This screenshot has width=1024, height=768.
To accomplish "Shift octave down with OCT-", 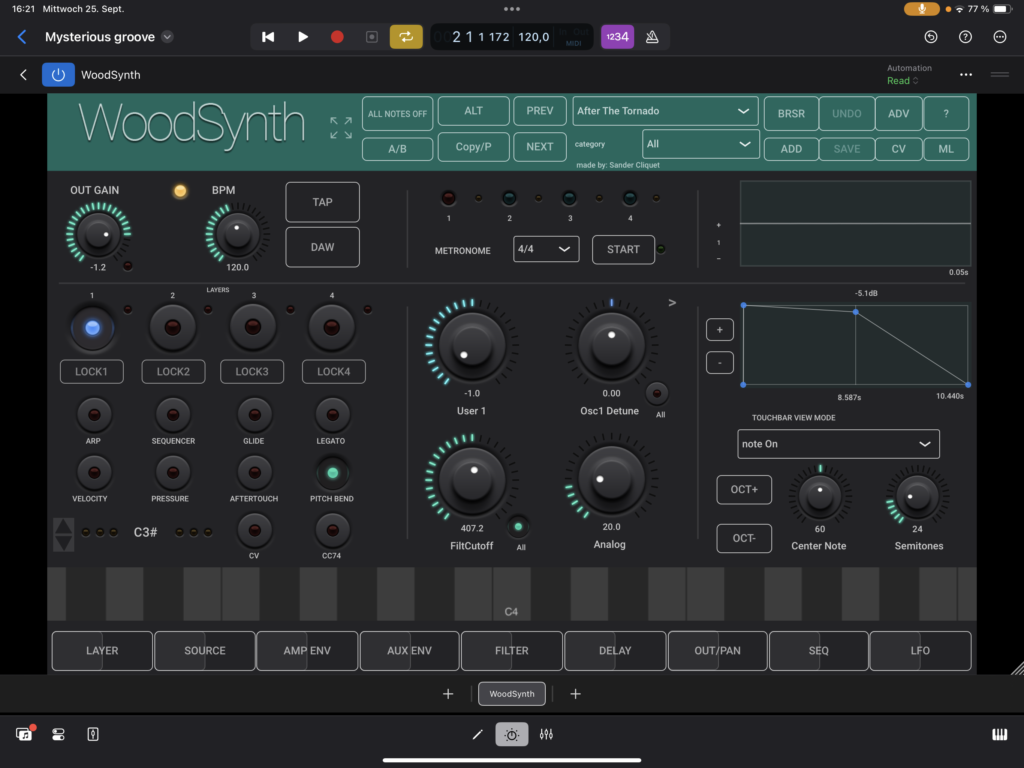I will click(x=744, y=538).
